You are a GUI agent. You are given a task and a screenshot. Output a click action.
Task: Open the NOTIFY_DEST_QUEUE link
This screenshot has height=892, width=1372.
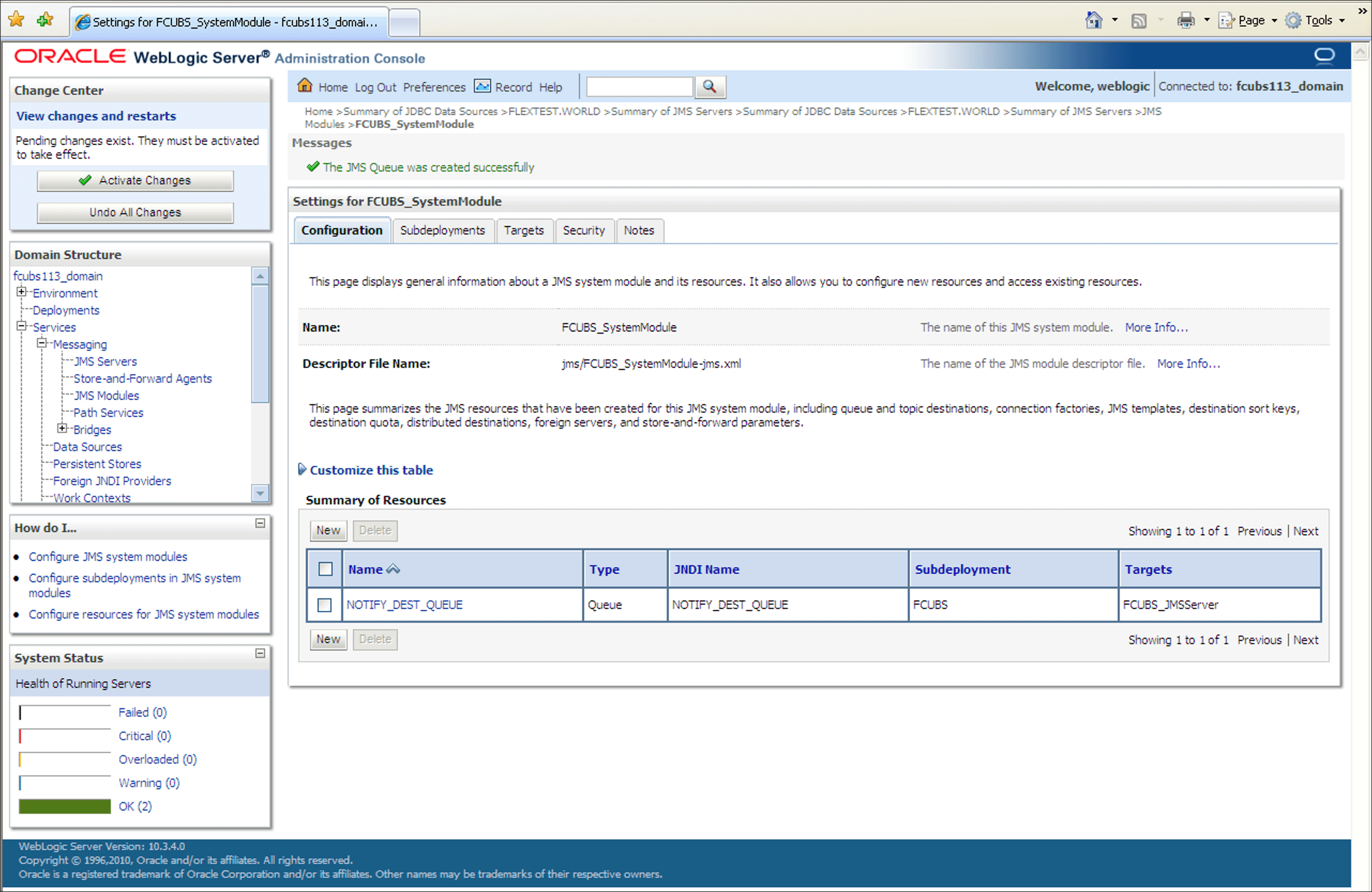point(404,605)
